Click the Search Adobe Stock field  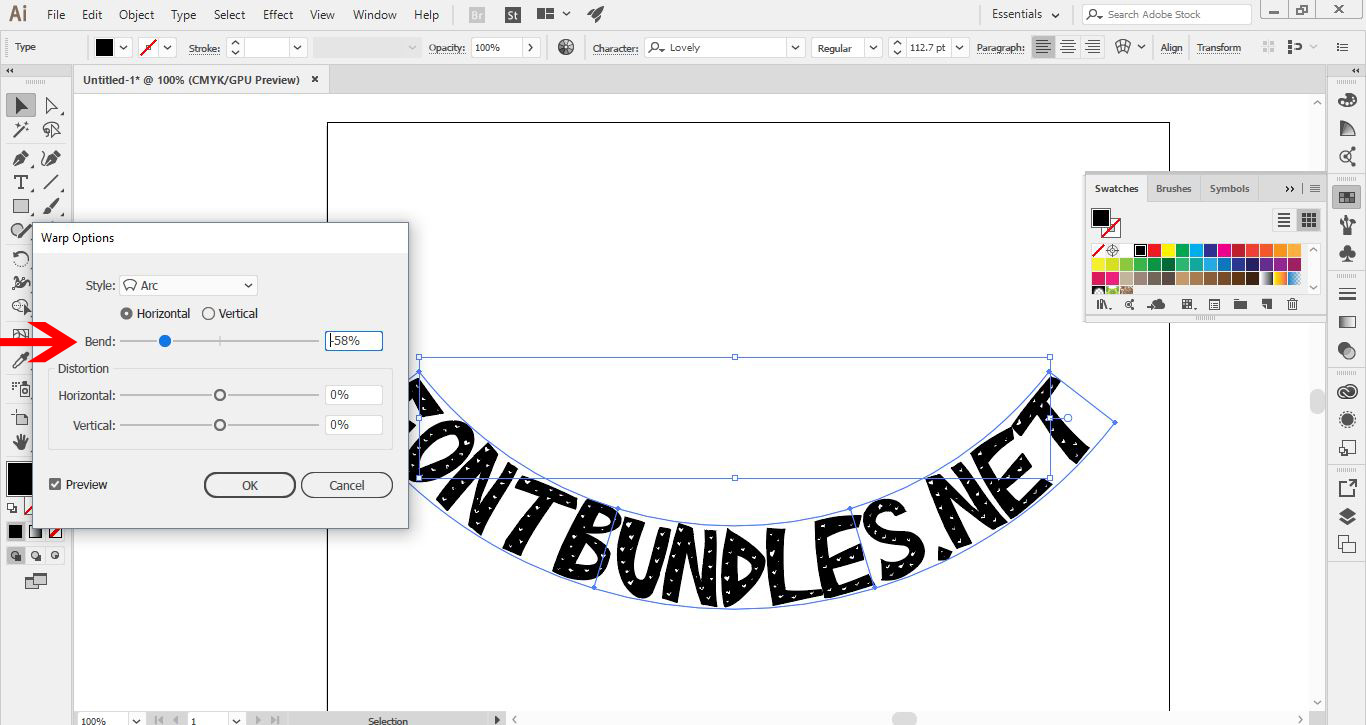tap(1167, 14)
